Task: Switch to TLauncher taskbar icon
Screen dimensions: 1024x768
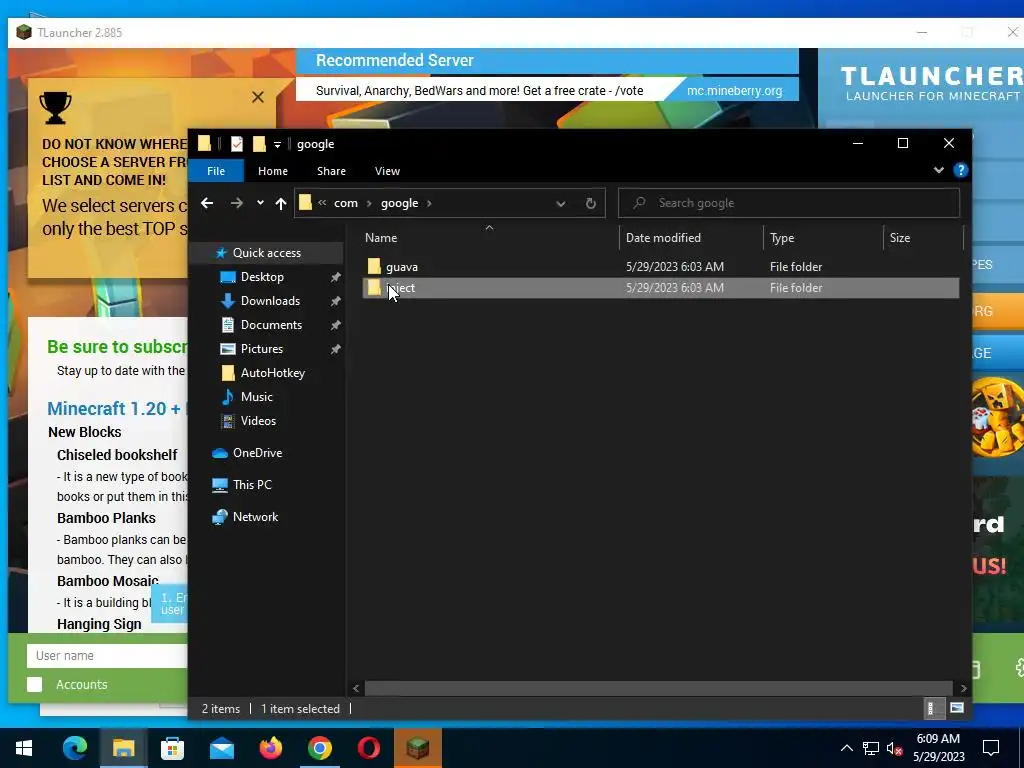Action: (417, 748)
